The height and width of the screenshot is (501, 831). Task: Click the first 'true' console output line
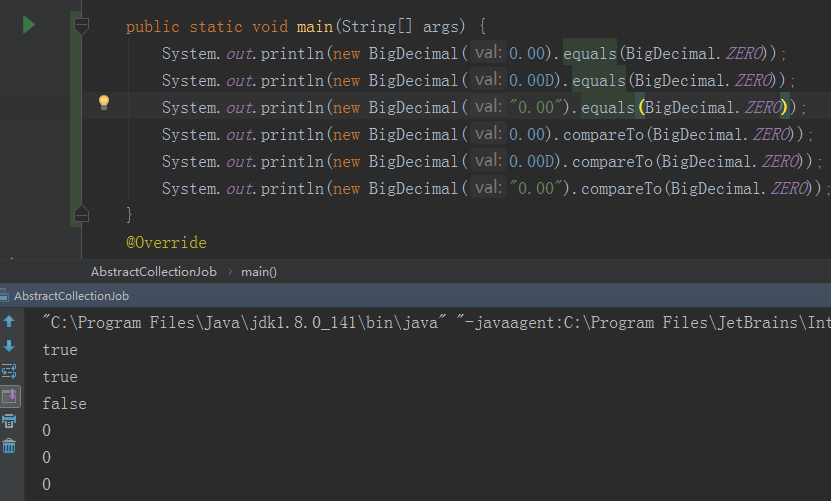pos(60,349)
